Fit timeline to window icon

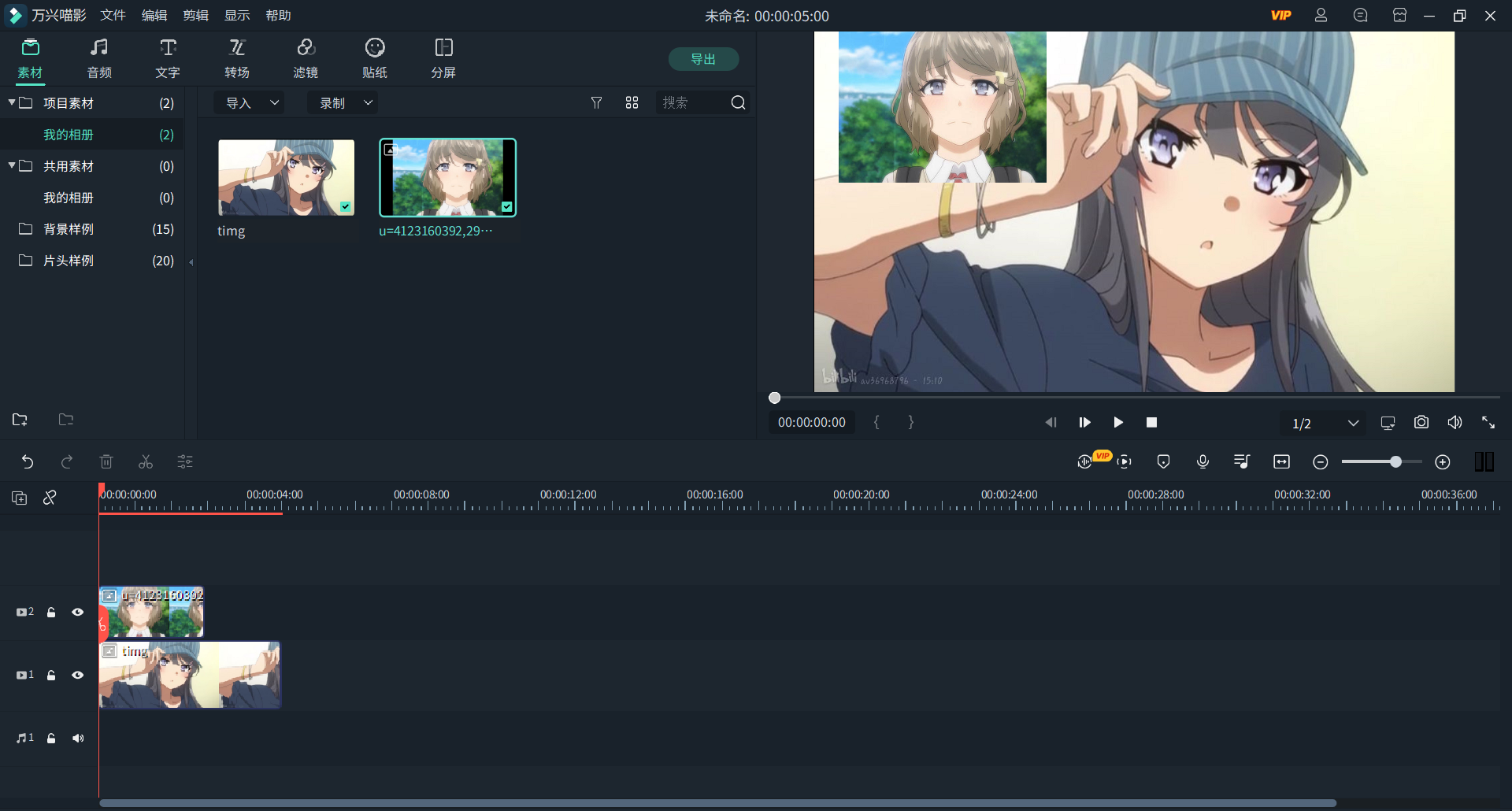pos(1281,462)
